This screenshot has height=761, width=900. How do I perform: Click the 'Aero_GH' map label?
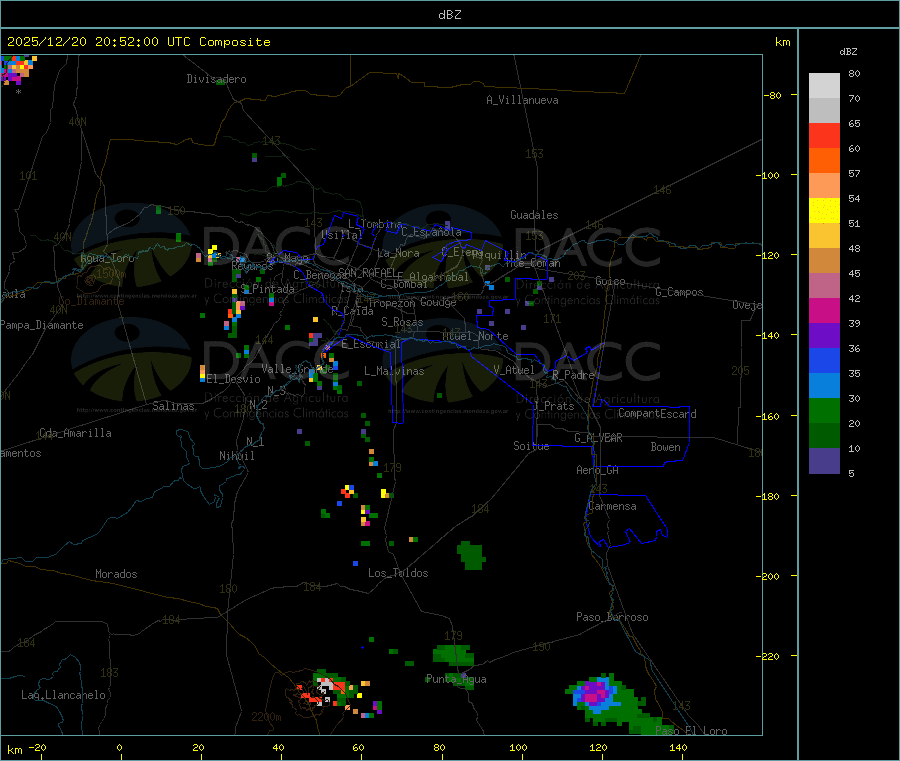click(597, 470)
